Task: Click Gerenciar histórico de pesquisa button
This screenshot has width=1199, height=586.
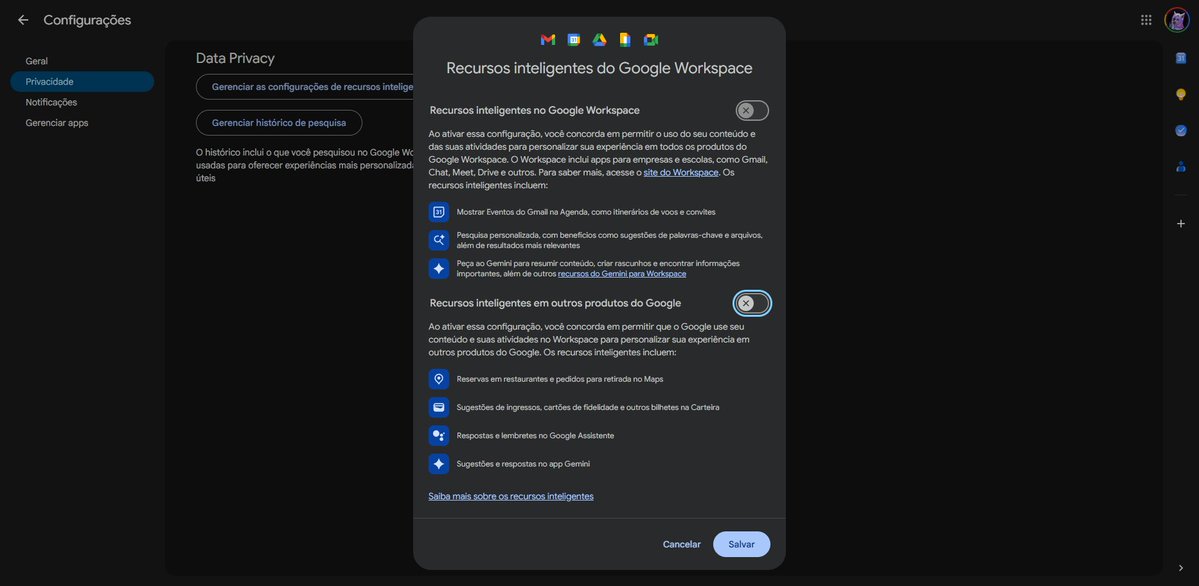Action: click(x=279, y=122)
